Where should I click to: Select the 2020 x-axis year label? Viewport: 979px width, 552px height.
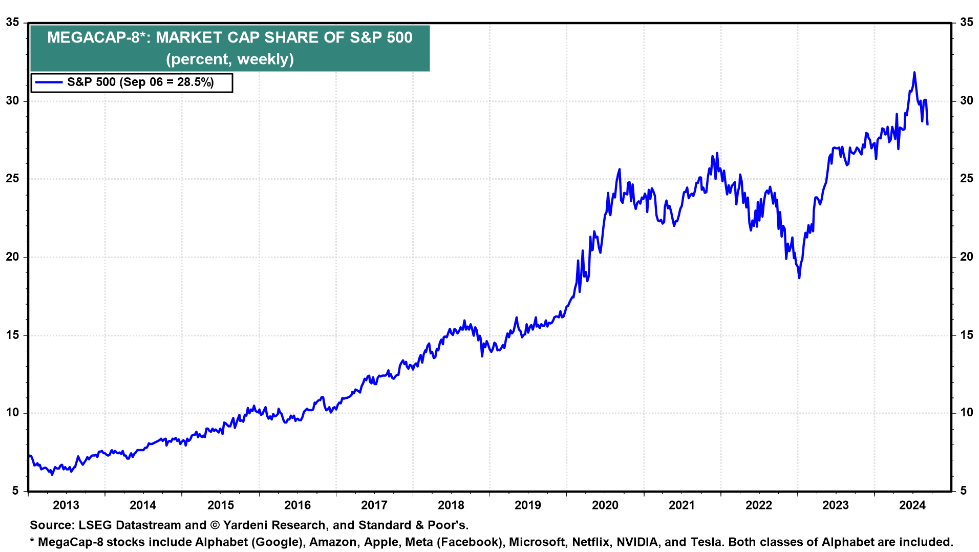pyautogui.click(x=606, y=504)
